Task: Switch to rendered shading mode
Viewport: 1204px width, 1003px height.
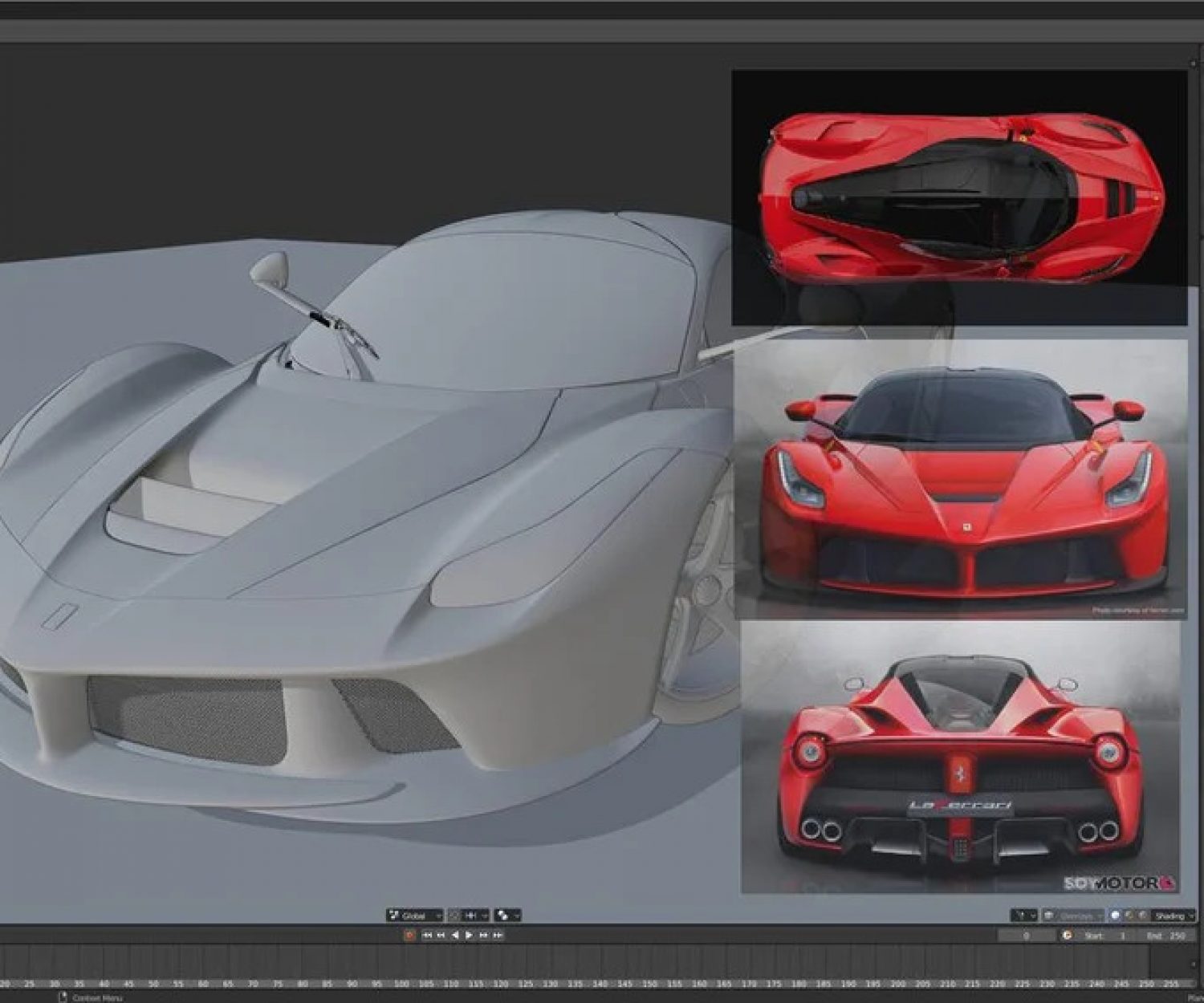Action: pyautogui.click(x=1142, y=916)
